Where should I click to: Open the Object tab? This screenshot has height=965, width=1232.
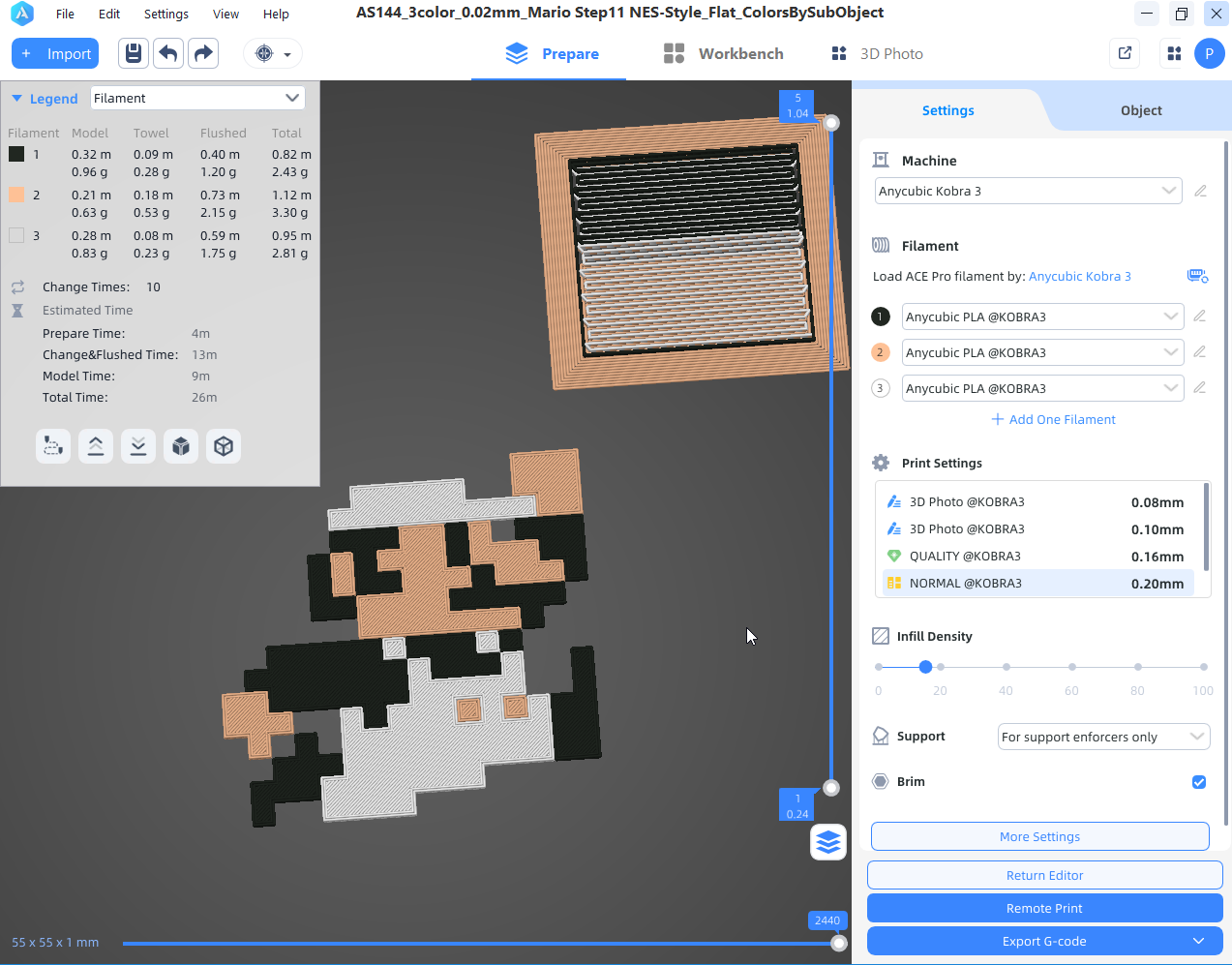click(x=1141, y=110)
